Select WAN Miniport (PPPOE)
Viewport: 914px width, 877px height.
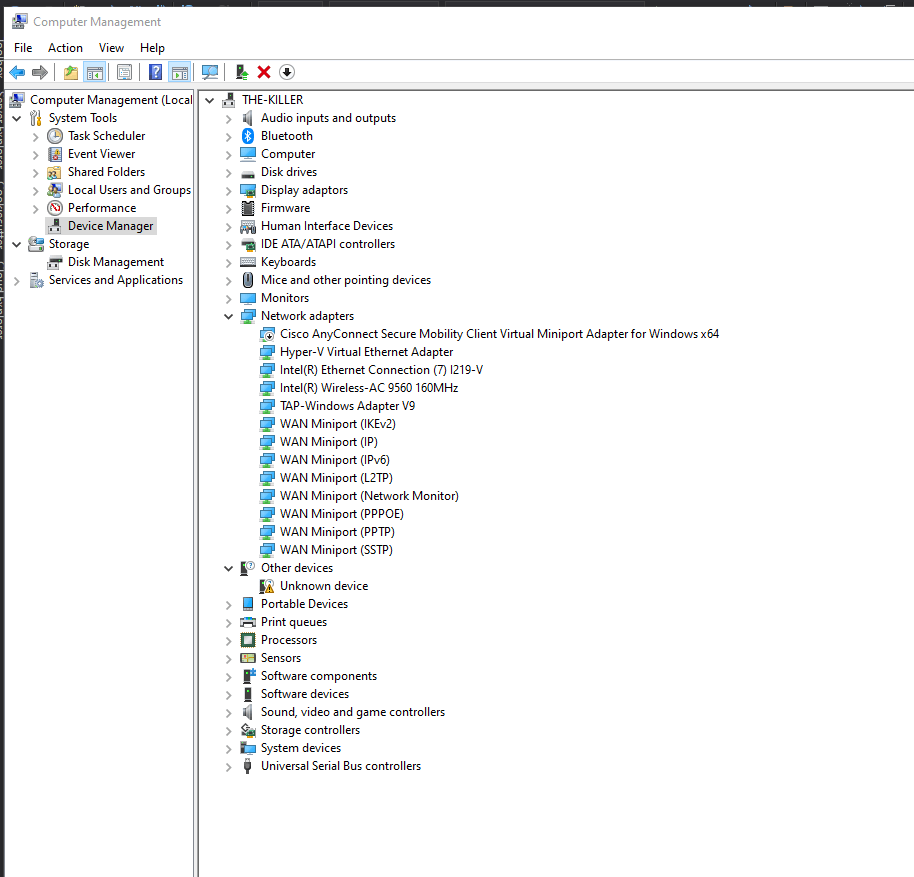coord(342,514)
